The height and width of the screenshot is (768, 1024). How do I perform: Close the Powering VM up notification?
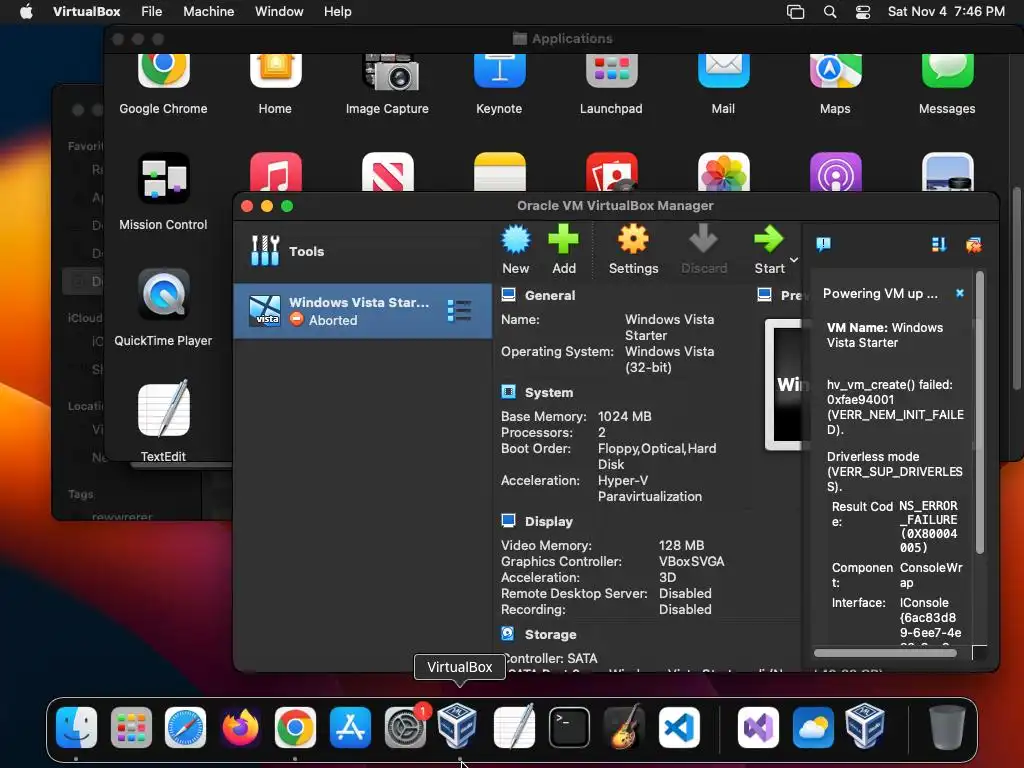coord(959,293)
